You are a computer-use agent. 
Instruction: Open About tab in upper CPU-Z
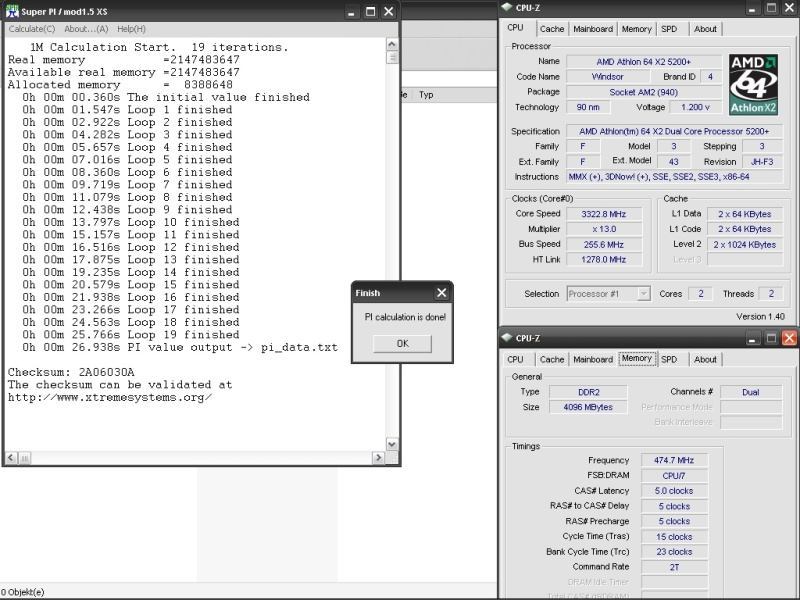[x=705, y=29]
